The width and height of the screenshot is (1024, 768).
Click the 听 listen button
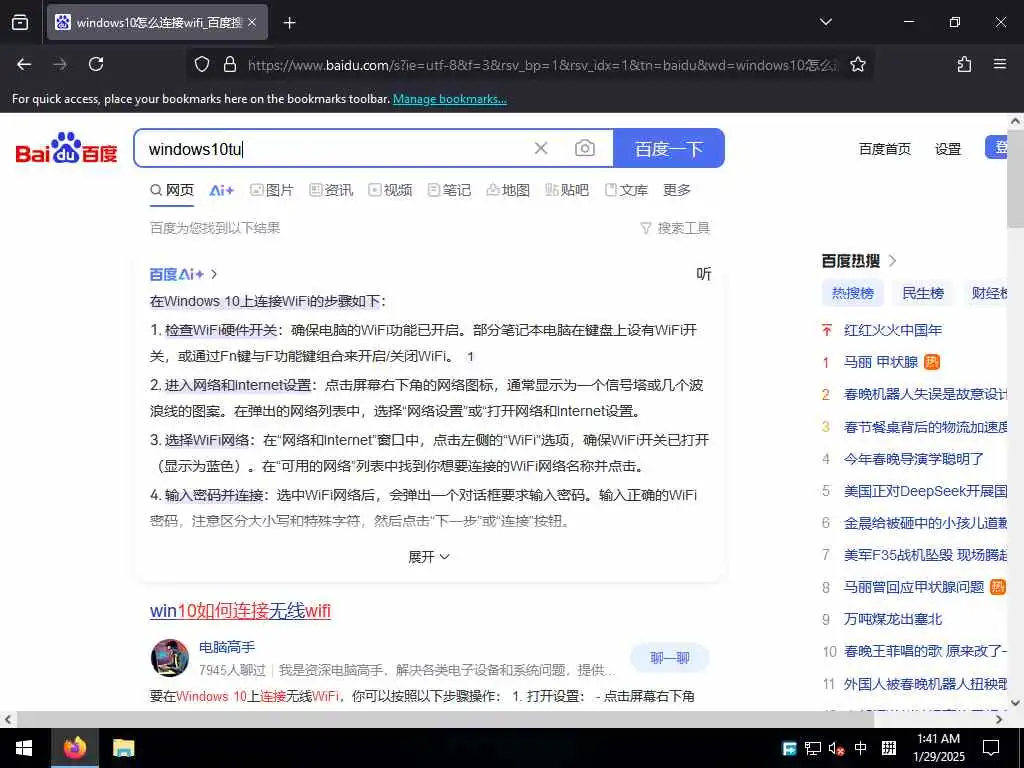[x=703, y=274]
